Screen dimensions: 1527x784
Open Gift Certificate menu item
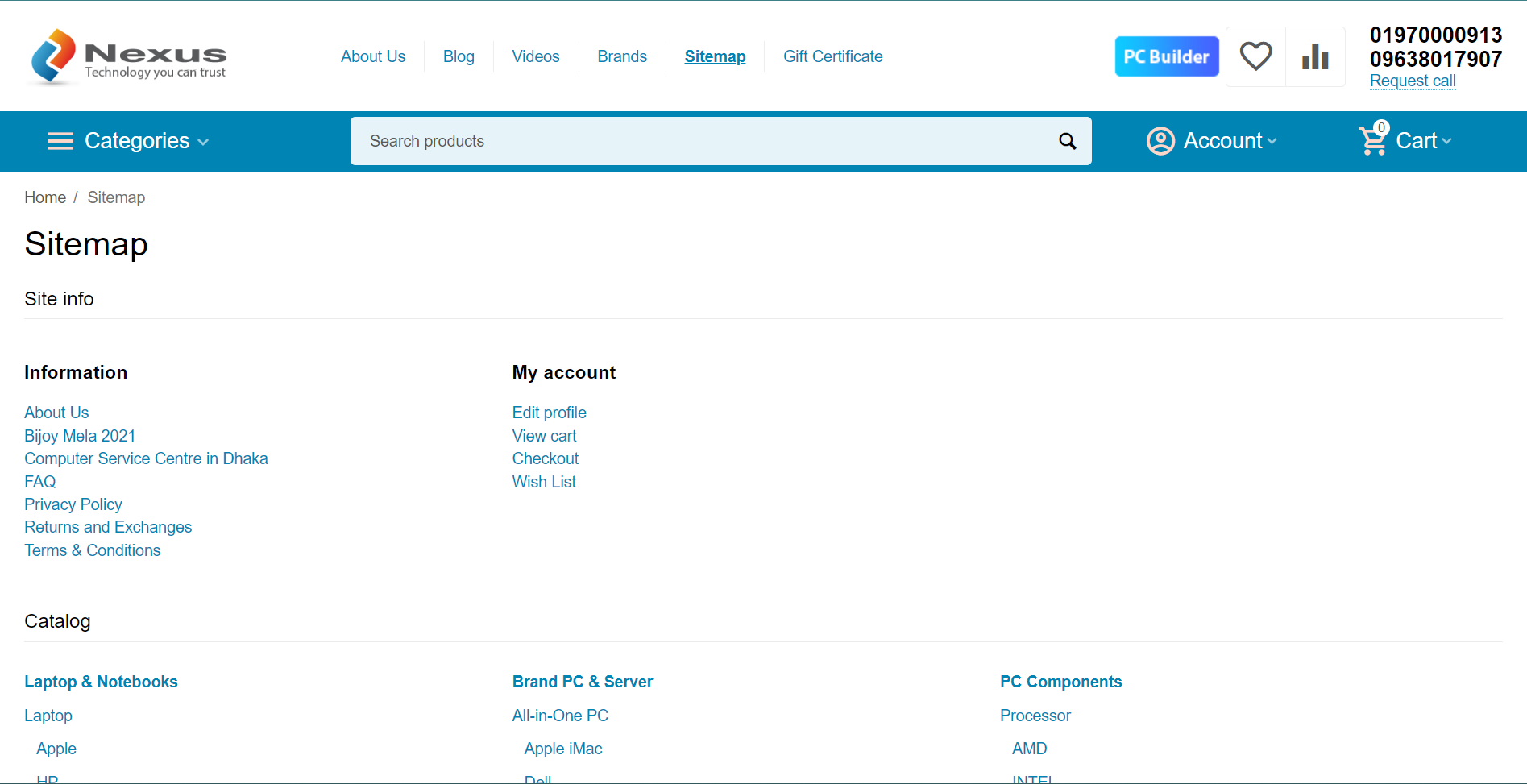832,56
